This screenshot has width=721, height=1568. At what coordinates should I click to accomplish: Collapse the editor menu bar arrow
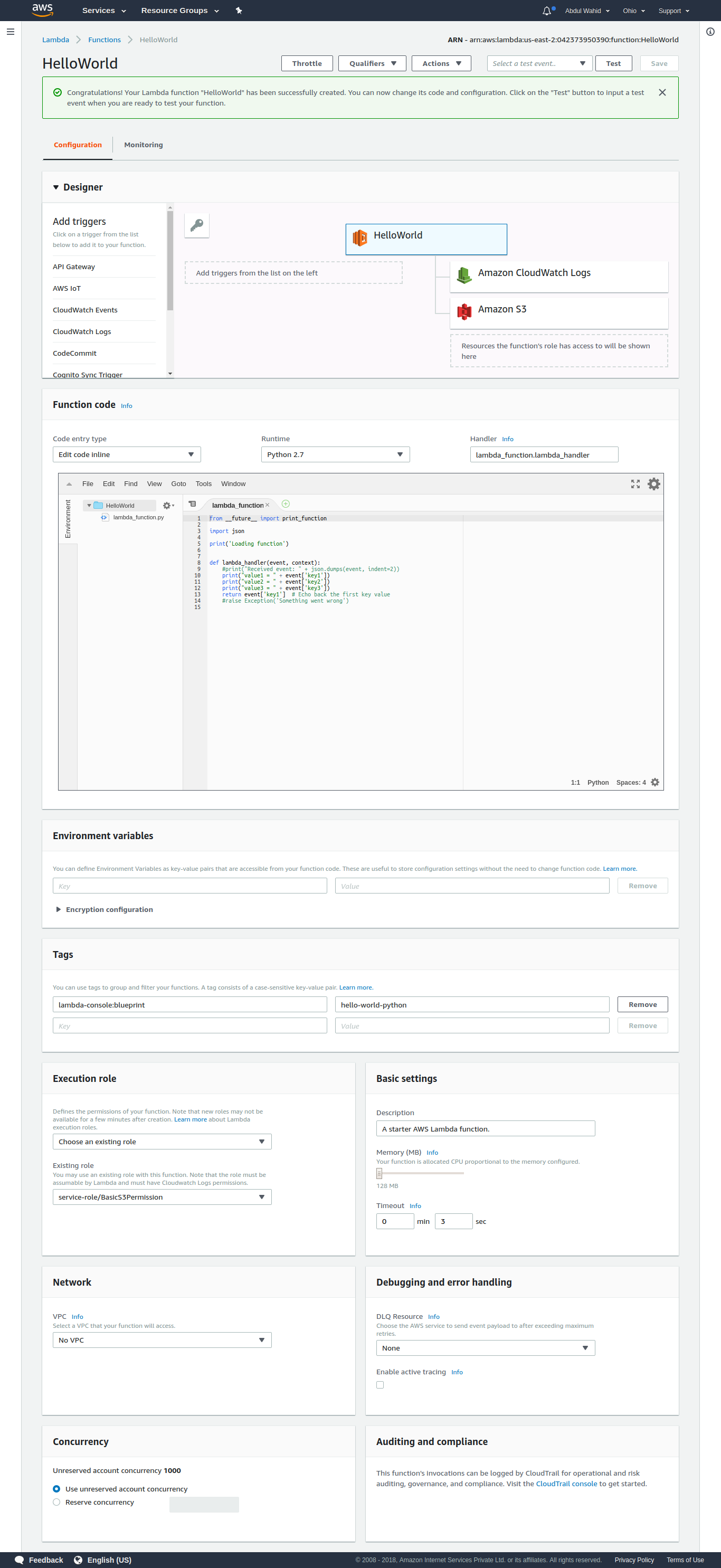tap(69, 484)
